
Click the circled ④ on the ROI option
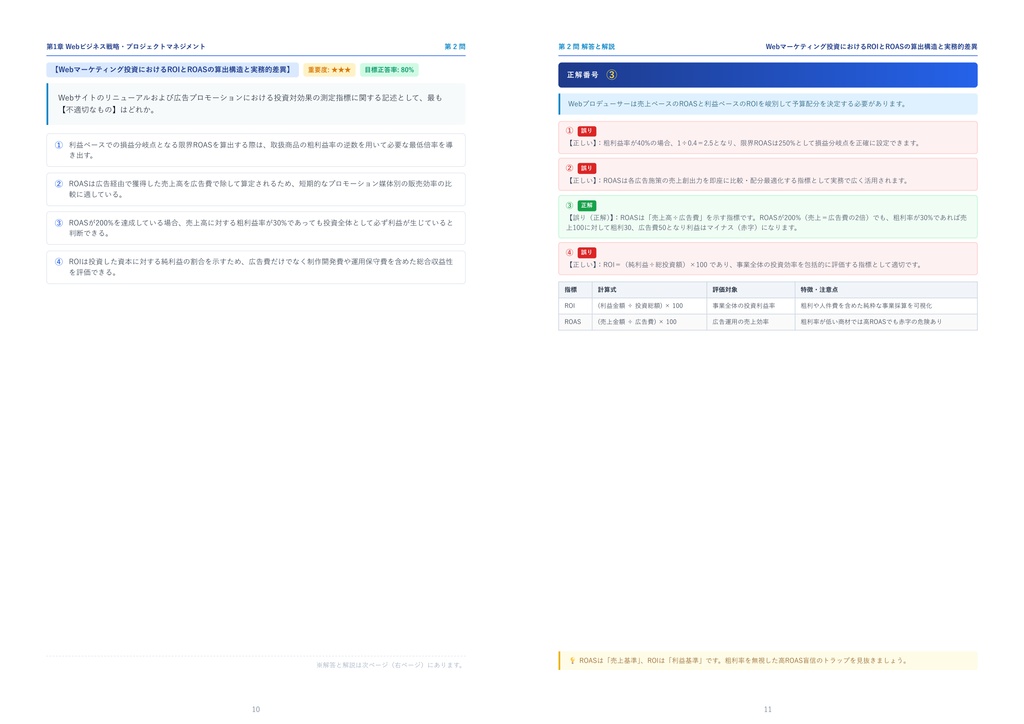[x=59, y=262]
